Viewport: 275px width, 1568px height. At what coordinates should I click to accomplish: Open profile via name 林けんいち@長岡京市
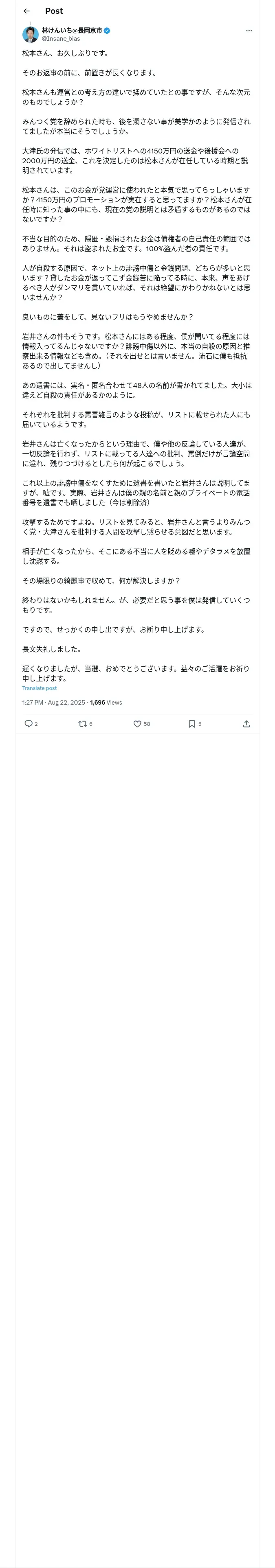pos(72,30)
